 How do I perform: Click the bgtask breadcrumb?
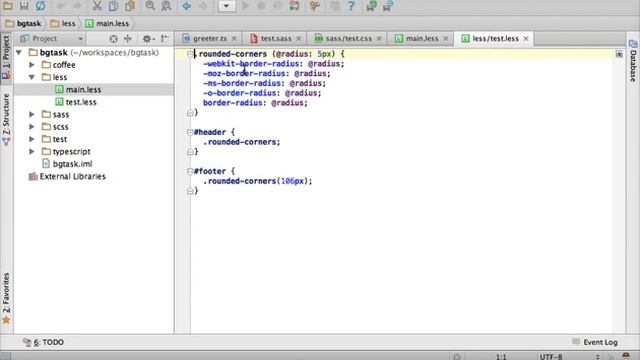point(24,24)
